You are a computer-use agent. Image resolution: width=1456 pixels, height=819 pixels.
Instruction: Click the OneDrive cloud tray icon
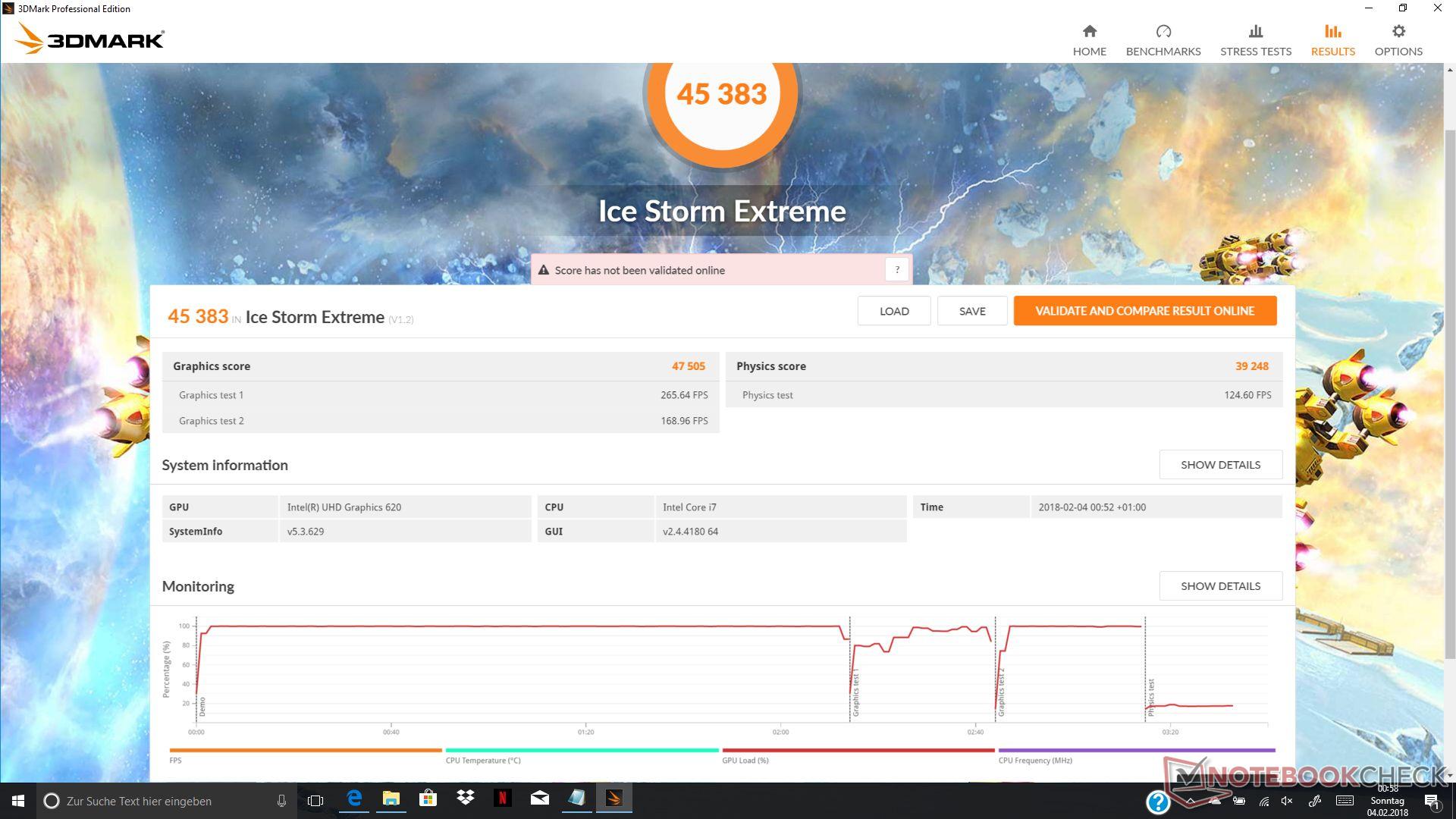pos(1216,801)
